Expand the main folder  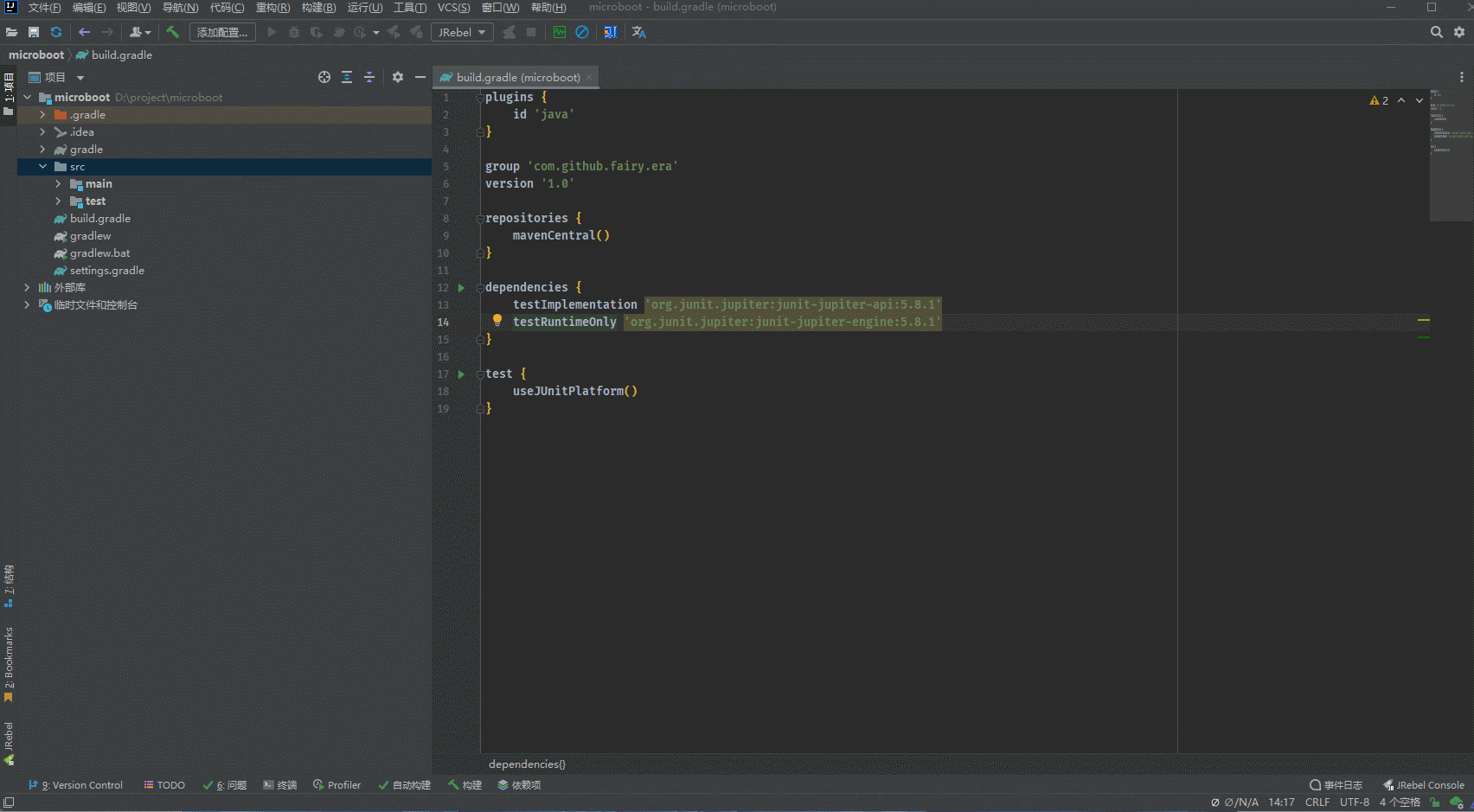[x=58, y=183]
